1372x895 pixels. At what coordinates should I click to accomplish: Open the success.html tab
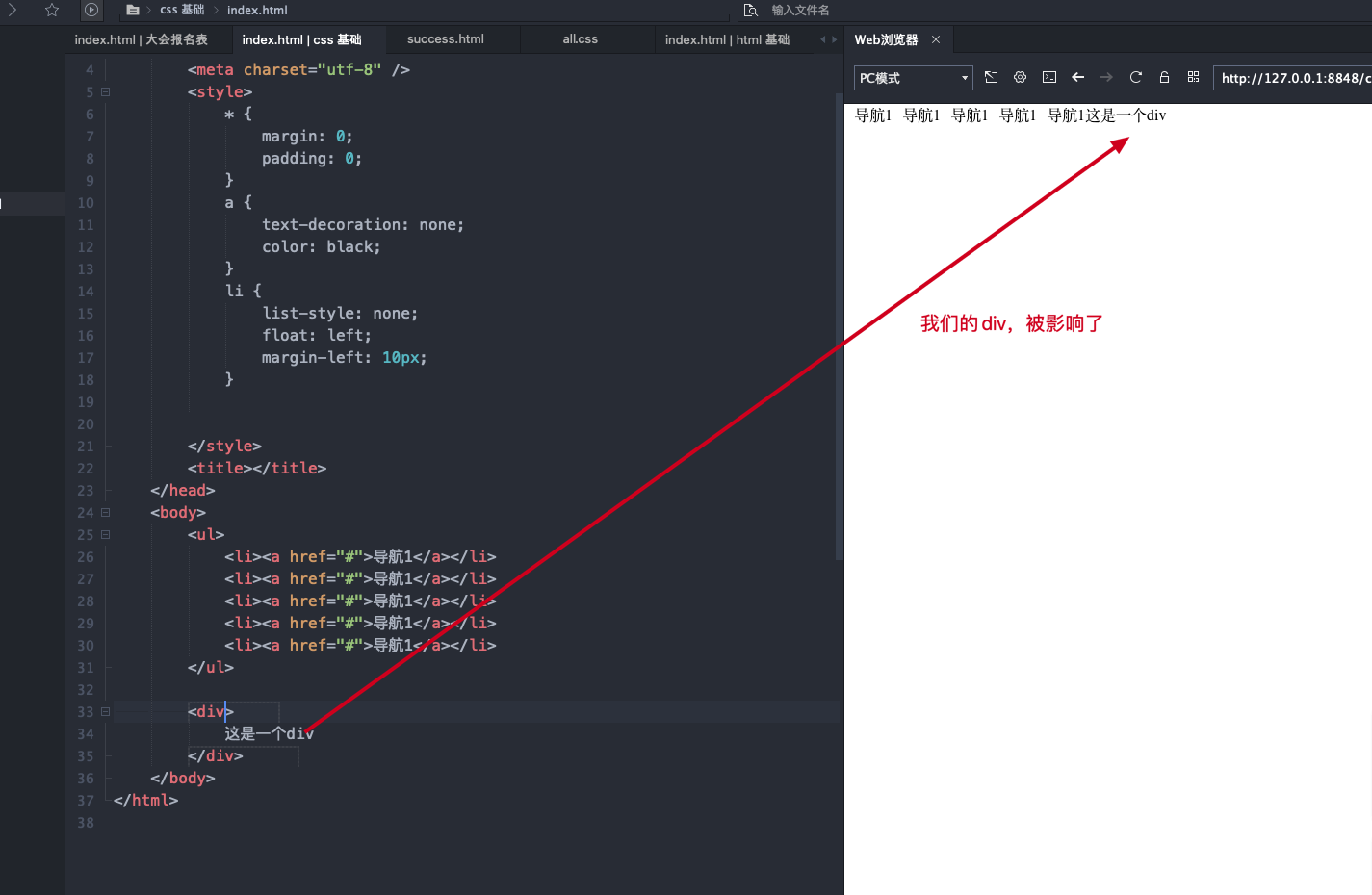coord(446,39)
